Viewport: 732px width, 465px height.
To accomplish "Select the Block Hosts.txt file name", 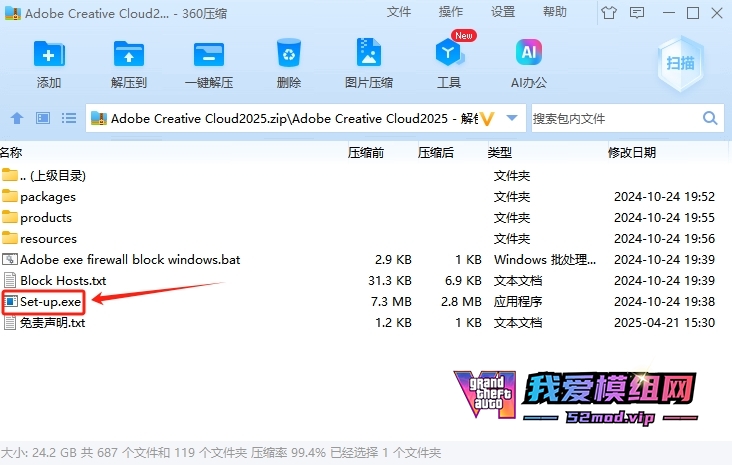I will point(63,281).
